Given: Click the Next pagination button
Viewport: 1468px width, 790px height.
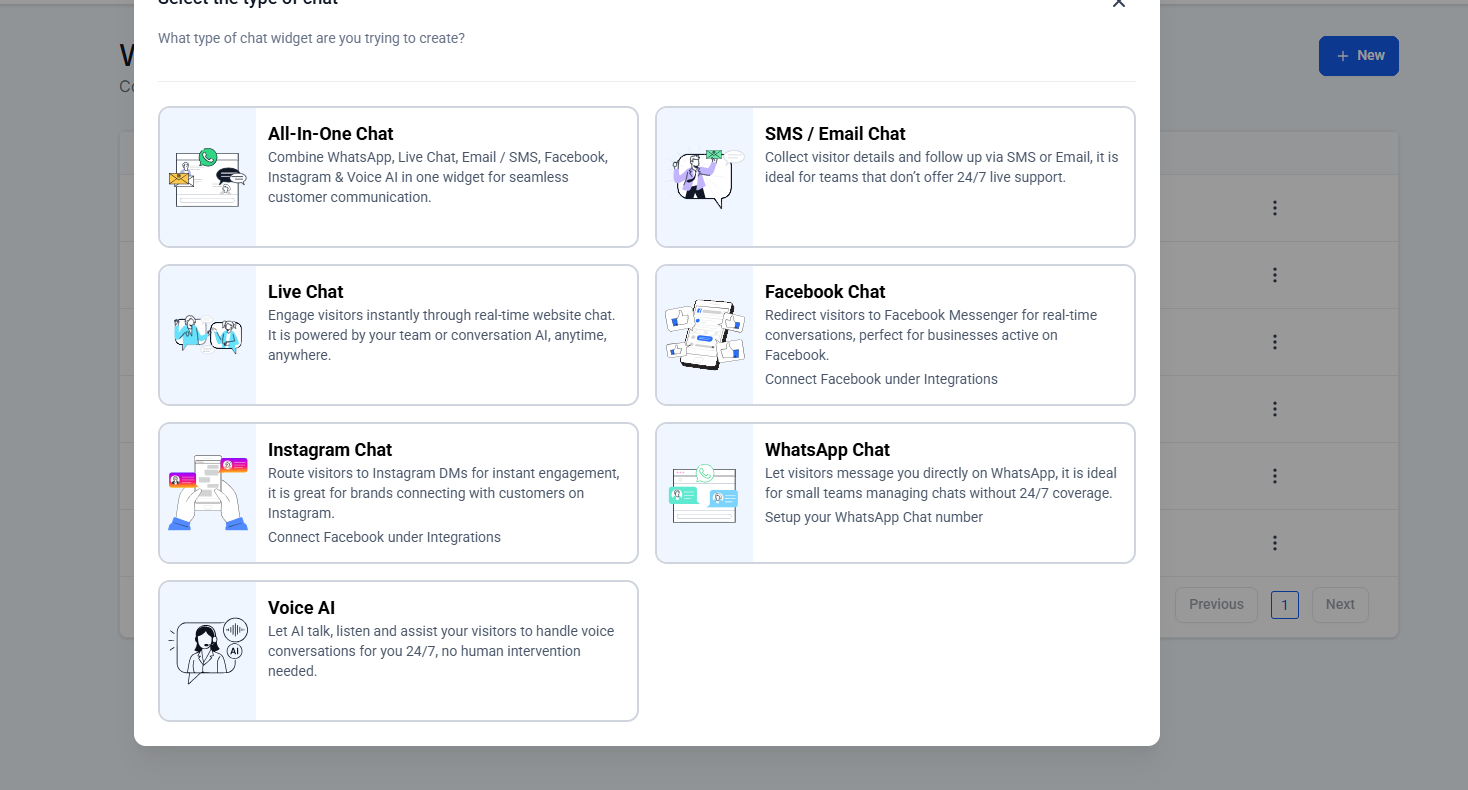Looking at the screenshot, I should pos(1340,604).
